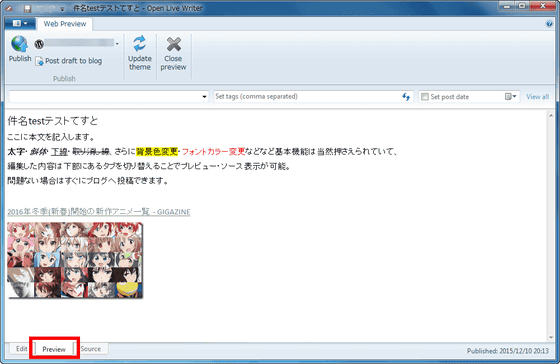Click the save icon in title bar
This screenshot has width=560, height=364.
(x=28, y=8)
